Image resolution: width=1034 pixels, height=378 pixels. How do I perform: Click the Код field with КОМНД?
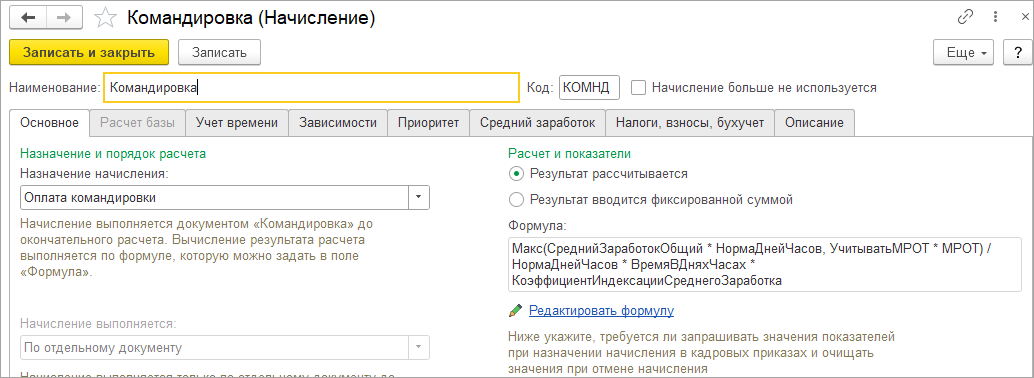[x=590, y=87]
